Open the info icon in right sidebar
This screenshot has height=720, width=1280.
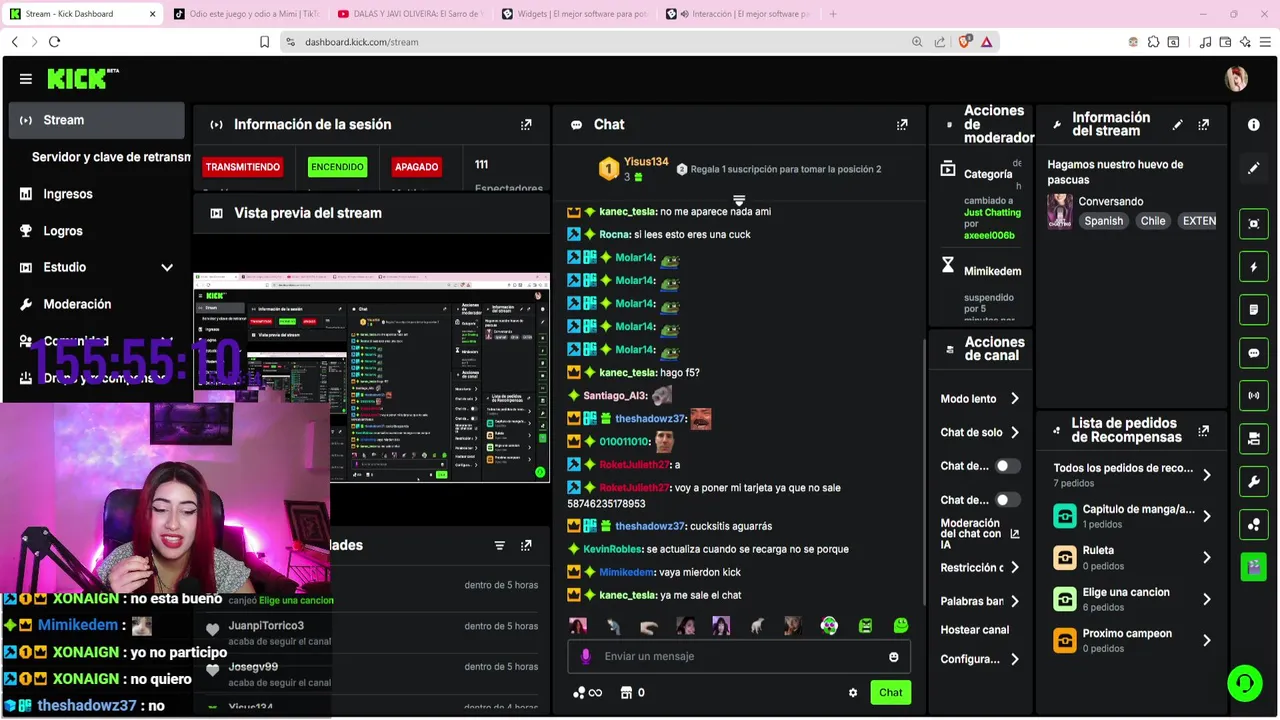tap(1254, 125)
